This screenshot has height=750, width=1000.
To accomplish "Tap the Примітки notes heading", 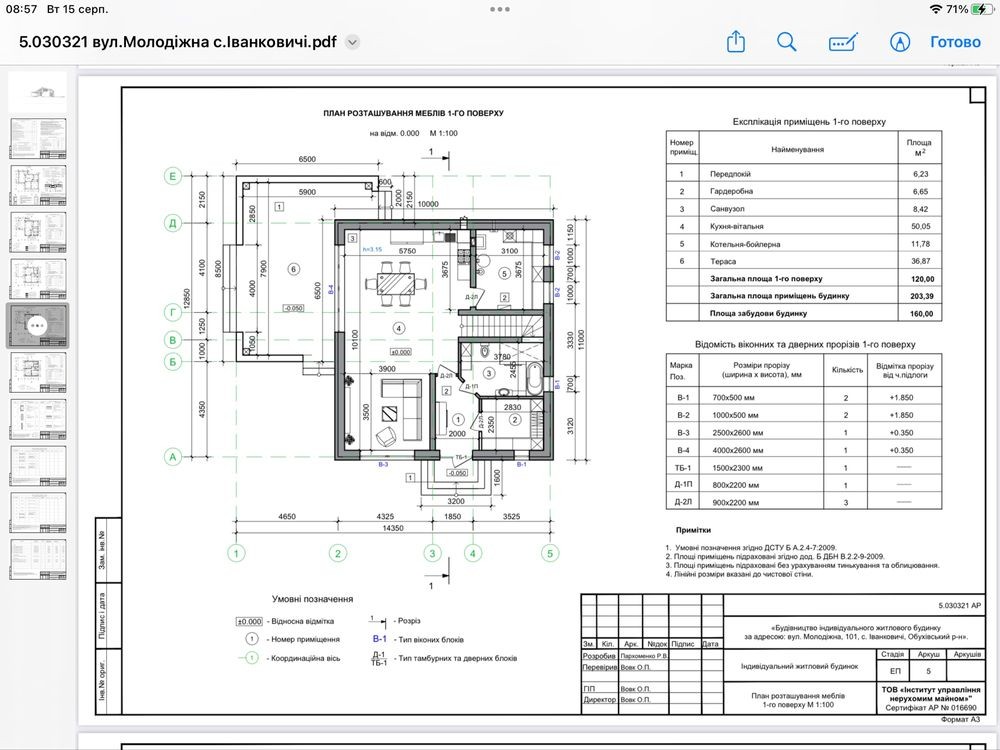I will 693,530.
